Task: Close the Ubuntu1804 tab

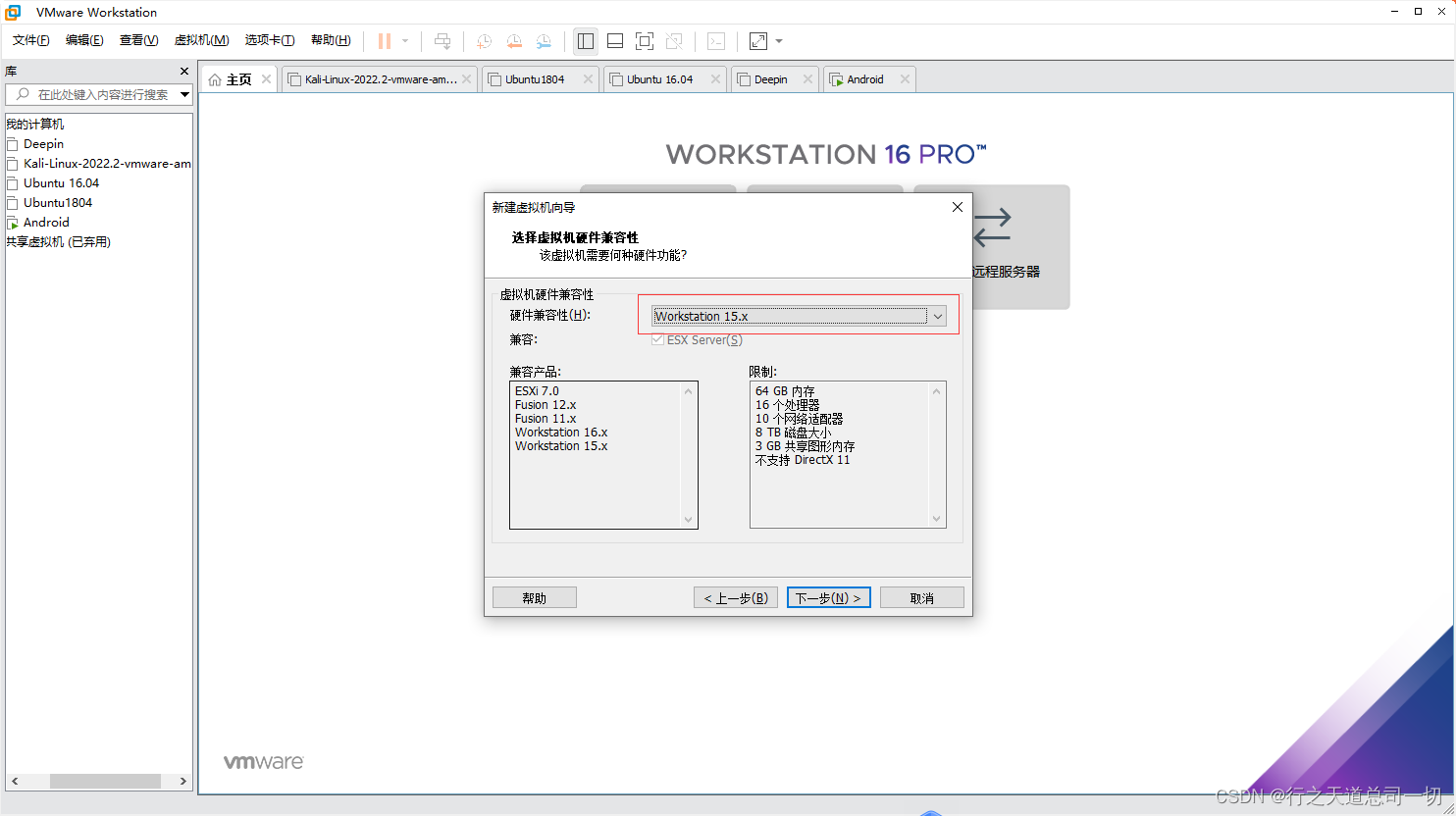Action: 588,79
